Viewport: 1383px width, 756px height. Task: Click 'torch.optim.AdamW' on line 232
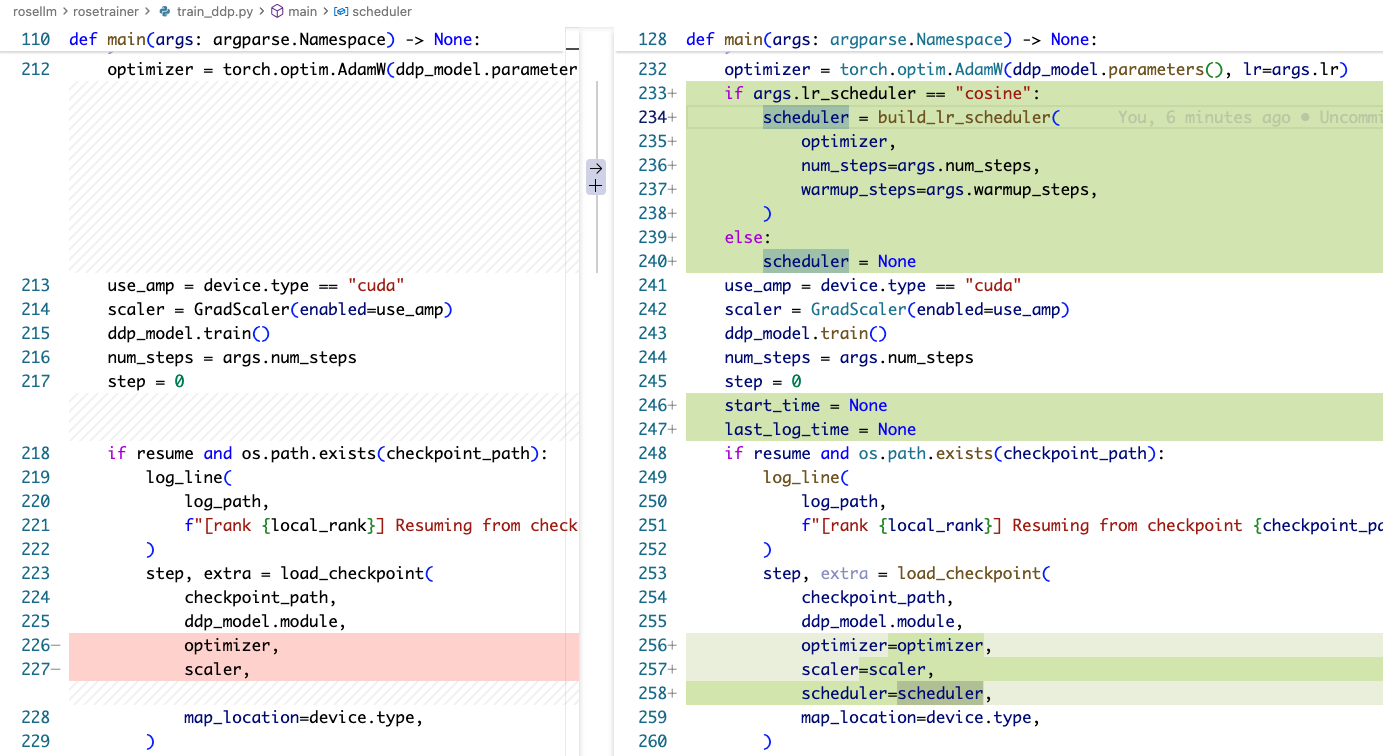(x=920, y=69)
